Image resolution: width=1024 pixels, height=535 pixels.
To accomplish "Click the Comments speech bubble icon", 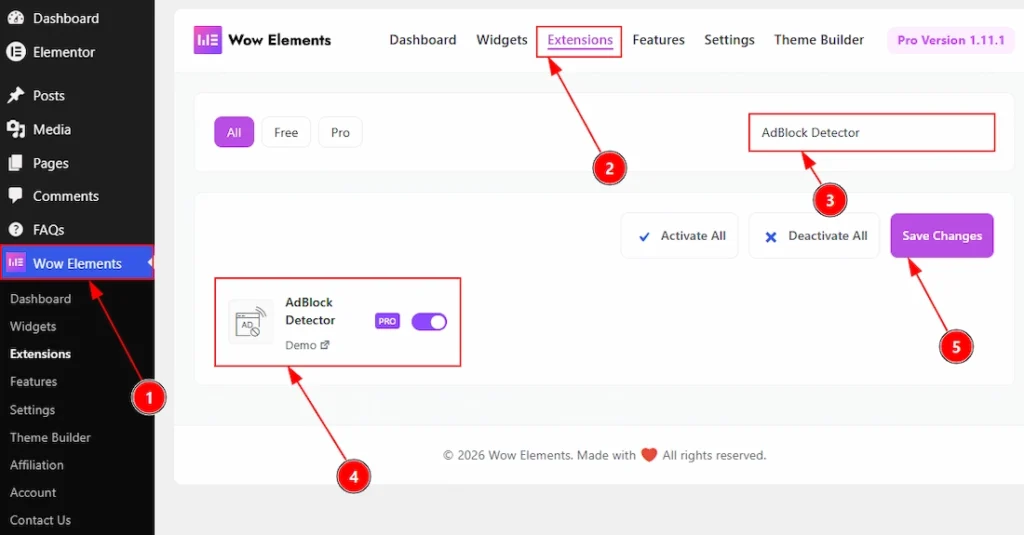I will [16, 196].
